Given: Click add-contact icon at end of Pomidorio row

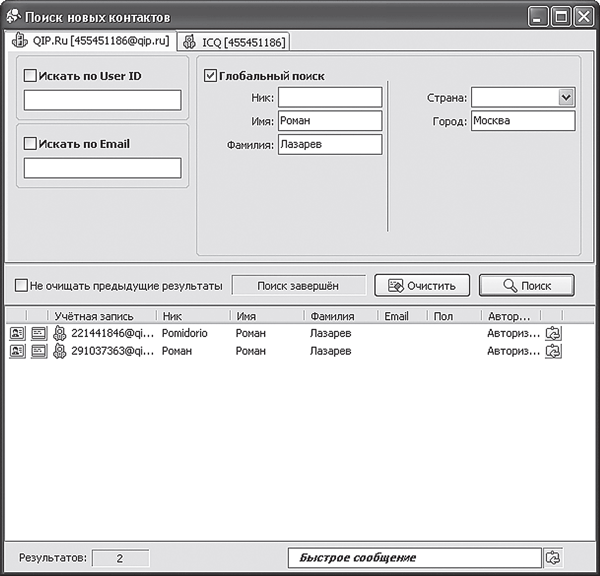Looking at the screenshot, I should coord(553,333).
